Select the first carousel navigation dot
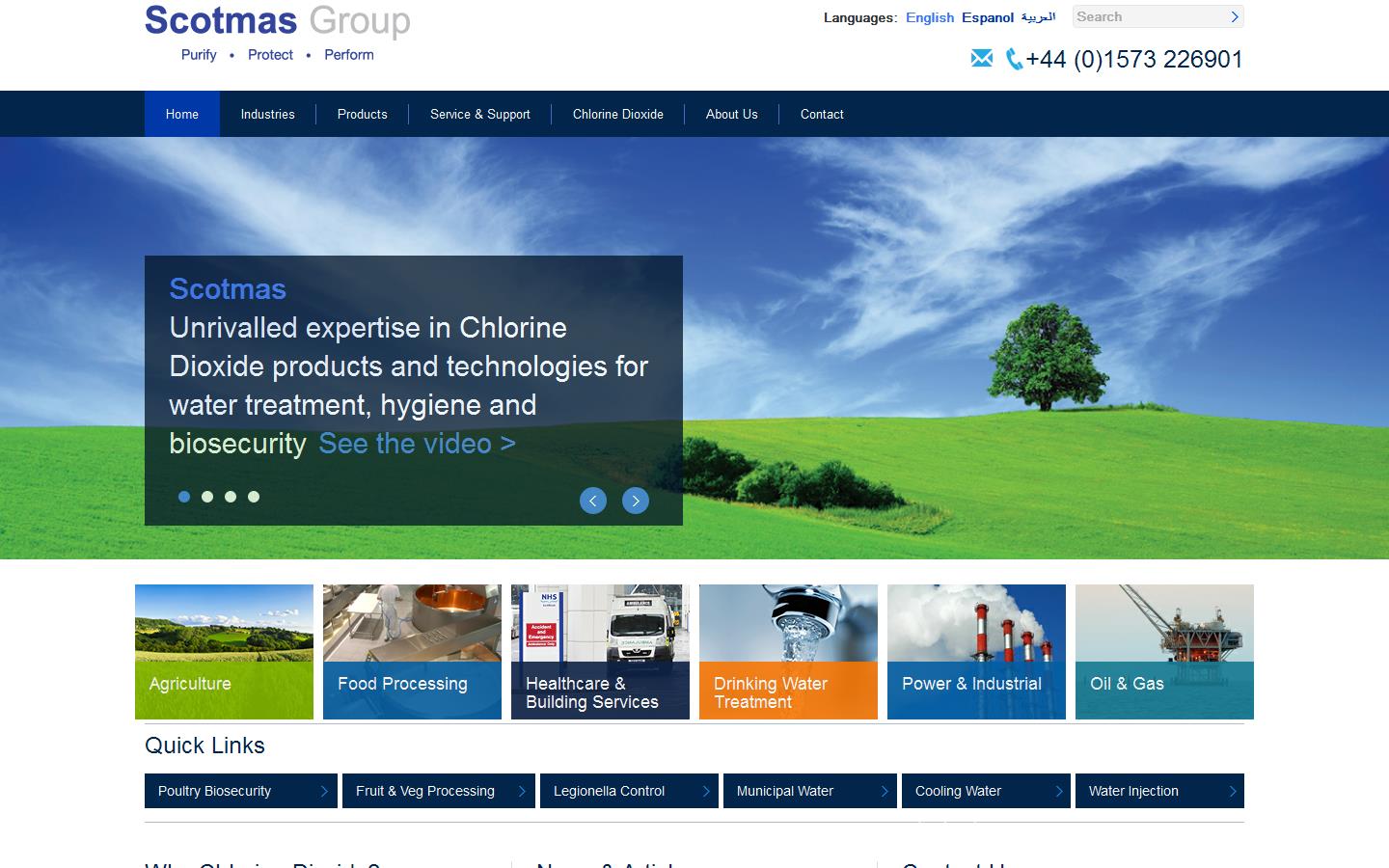The image size is (1389, 868). 184,497
